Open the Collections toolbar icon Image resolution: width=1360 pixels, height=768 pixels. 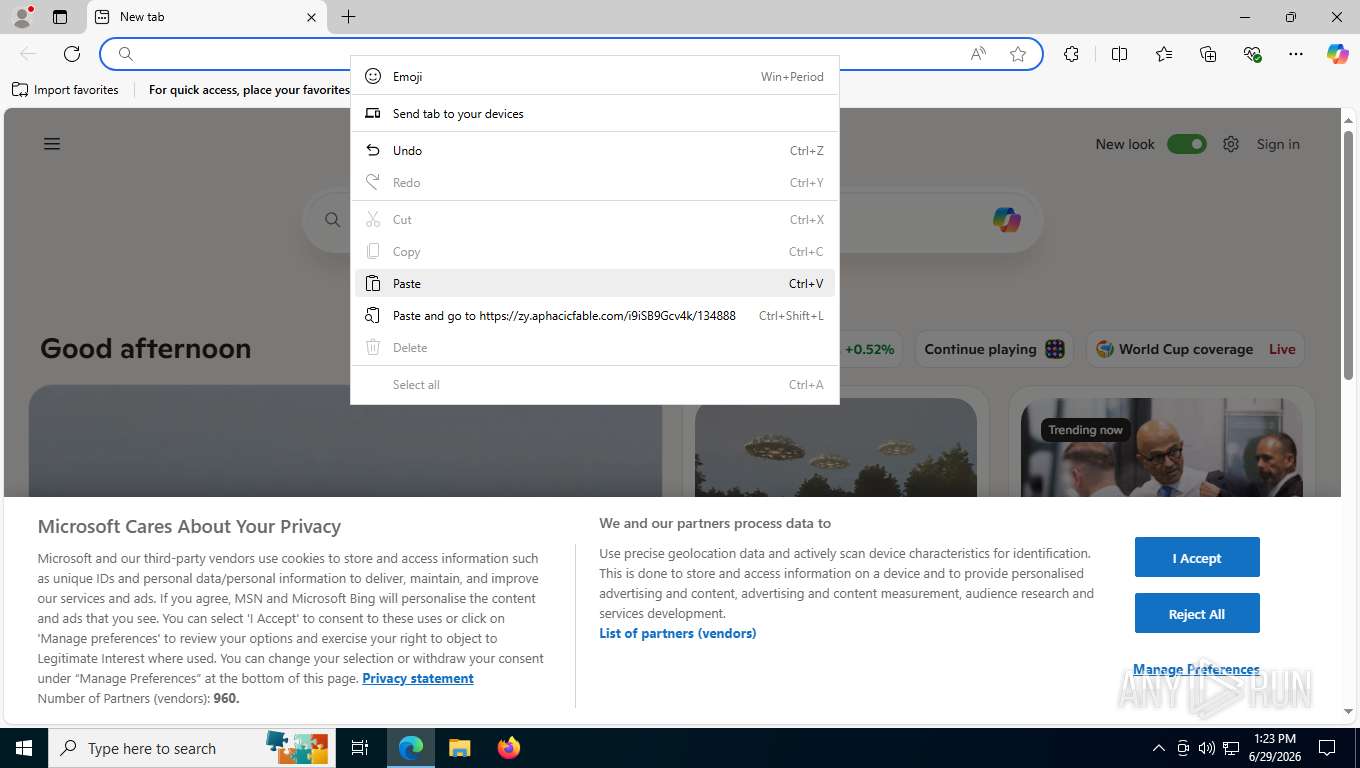(x=1208, y=54)
